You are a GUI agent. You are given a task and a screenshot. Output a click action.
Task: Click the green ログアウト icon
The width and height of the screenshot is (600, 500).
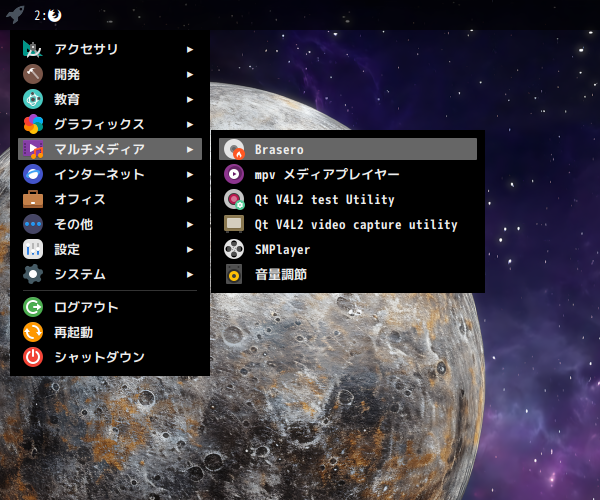[x=33, y=307]
